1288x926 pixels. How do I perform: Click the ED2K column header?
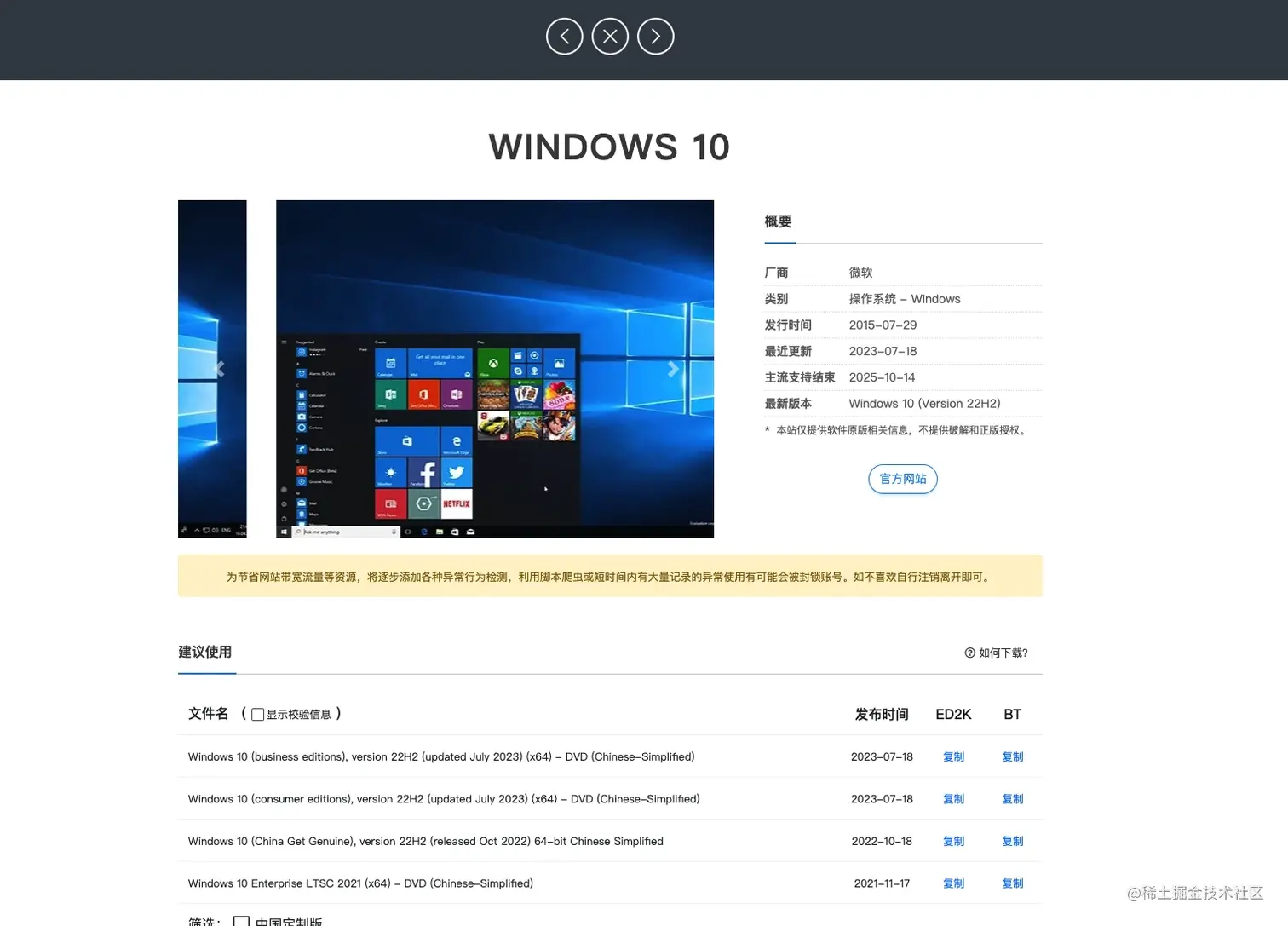[953, 714]
